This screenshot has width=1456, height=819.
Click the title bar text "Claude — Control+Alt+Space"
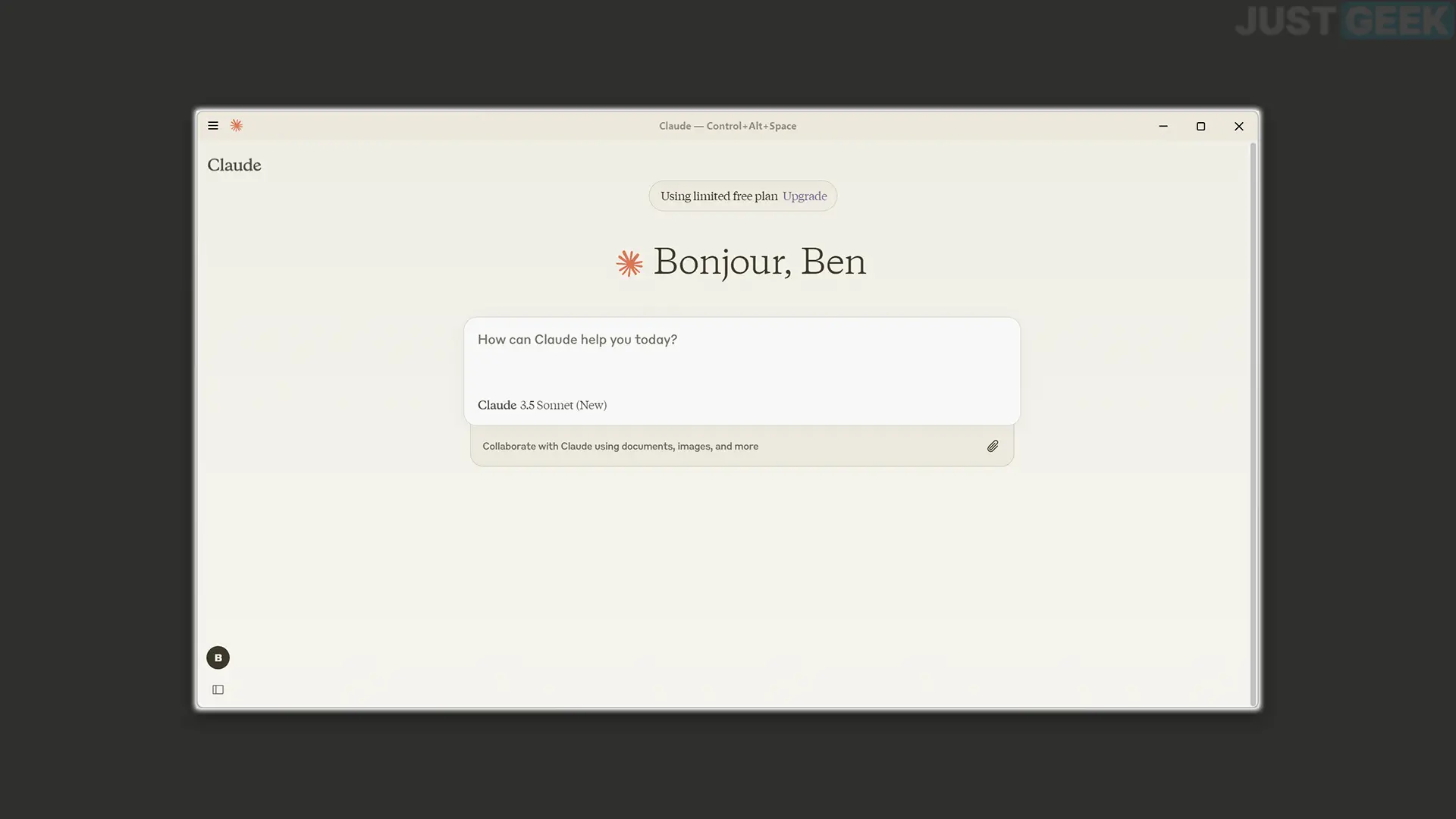pos(727,126)
